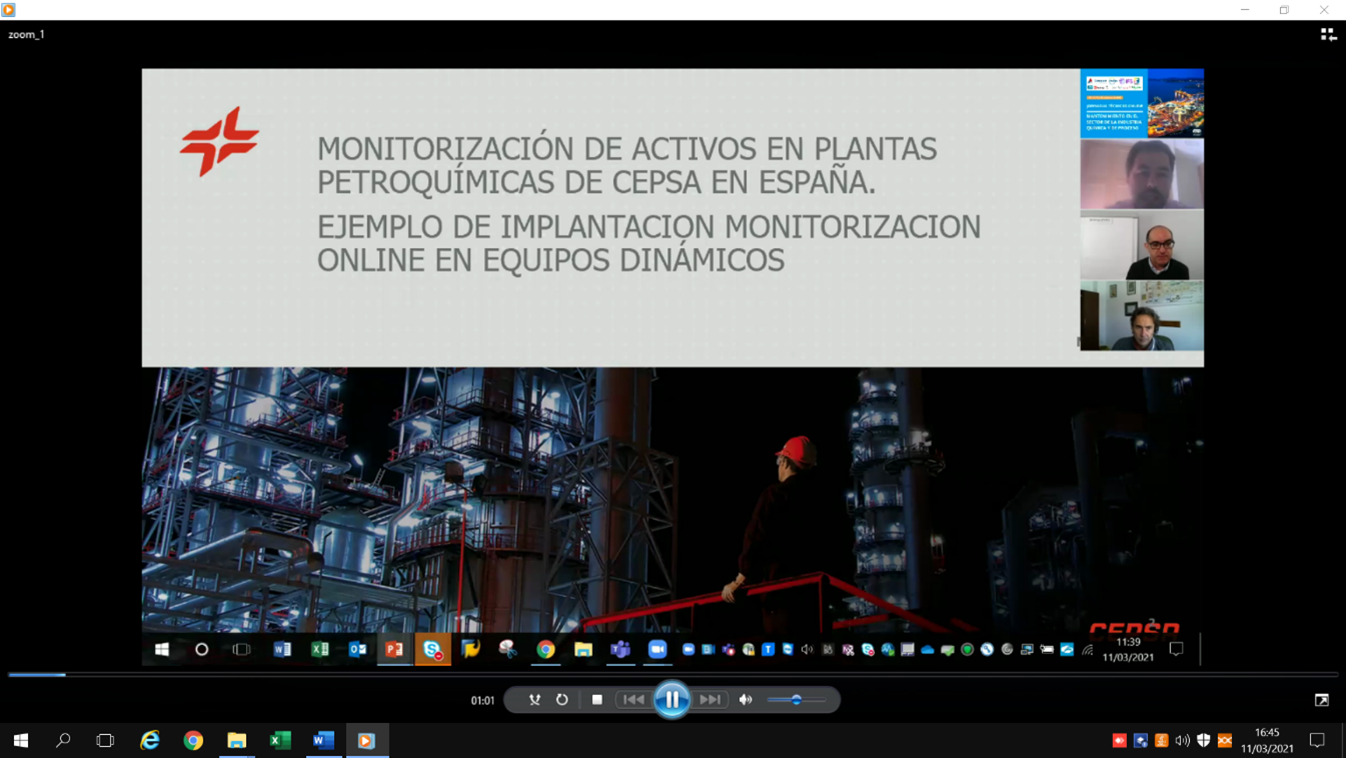Open the 16:45 clock and calendar

(x=1267, y=741)
